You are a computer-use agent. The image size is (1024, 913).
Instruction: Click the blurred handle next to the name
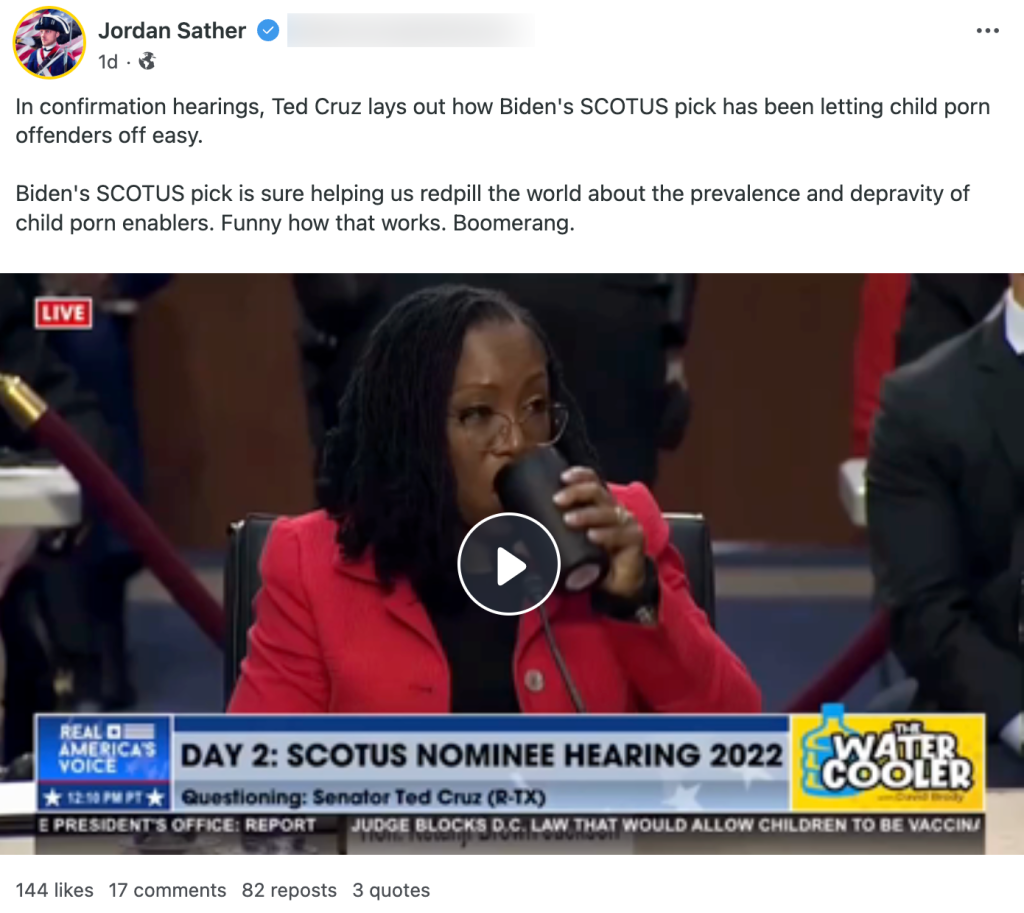tap(410, 30)
